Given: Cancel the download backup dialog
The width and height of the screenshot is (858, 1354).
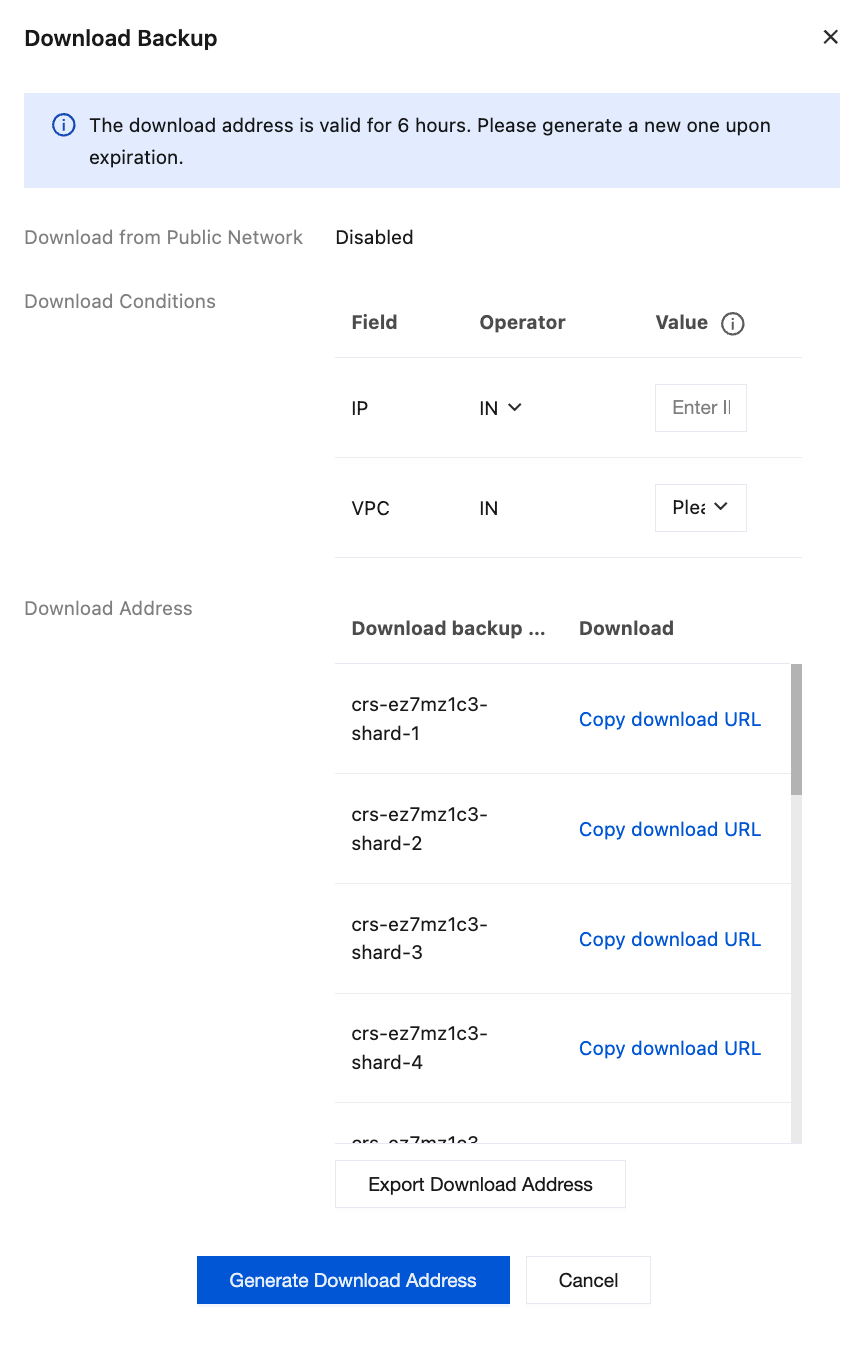Looking at the screenshot, I should click(588, 1281).
